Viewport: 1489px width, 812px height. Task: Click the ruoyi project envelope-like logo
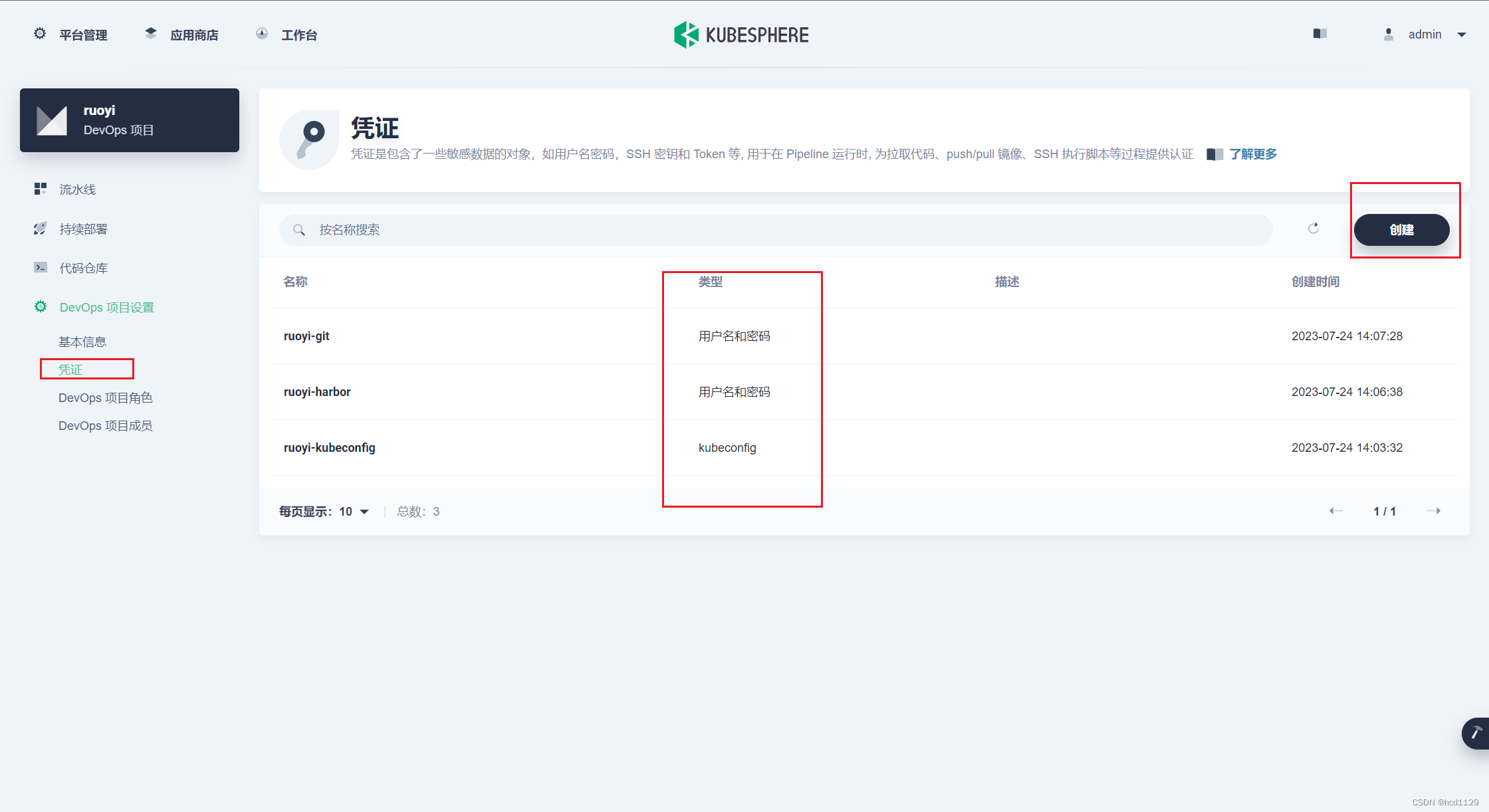[x=52, y=120]
